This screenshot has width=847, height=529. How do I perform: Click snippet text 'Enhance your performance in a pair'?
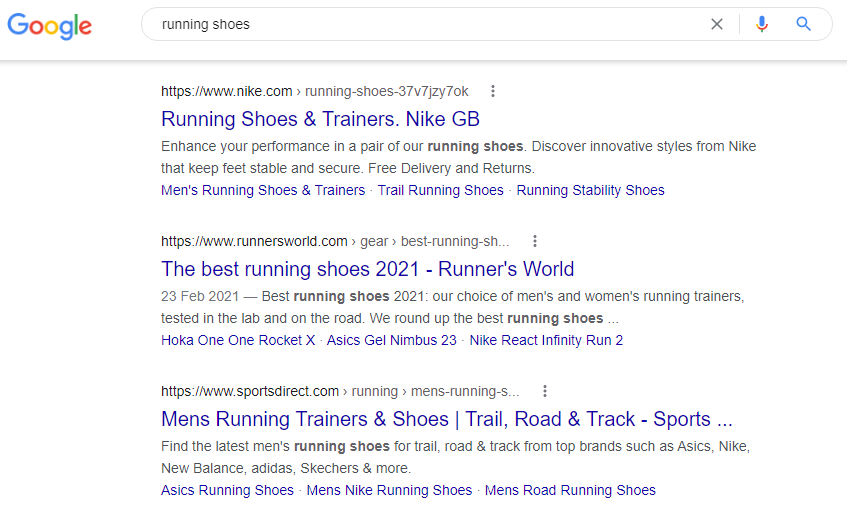(269, 146)
